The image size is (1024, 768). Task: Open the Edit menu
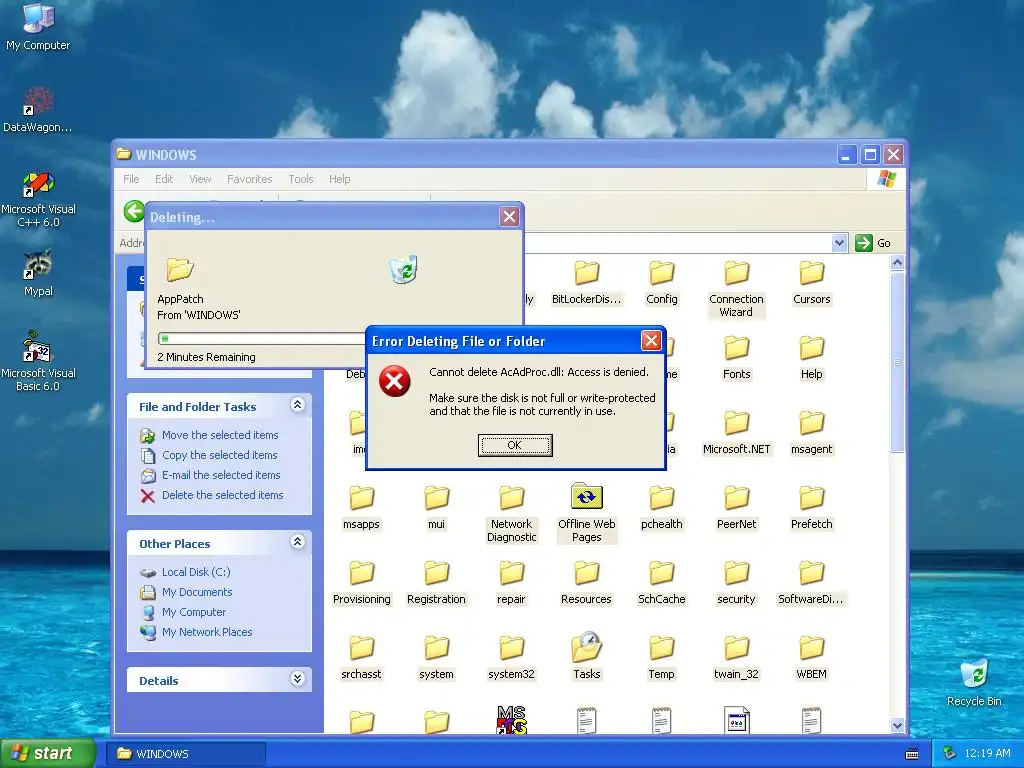click(x=164, y=179)
